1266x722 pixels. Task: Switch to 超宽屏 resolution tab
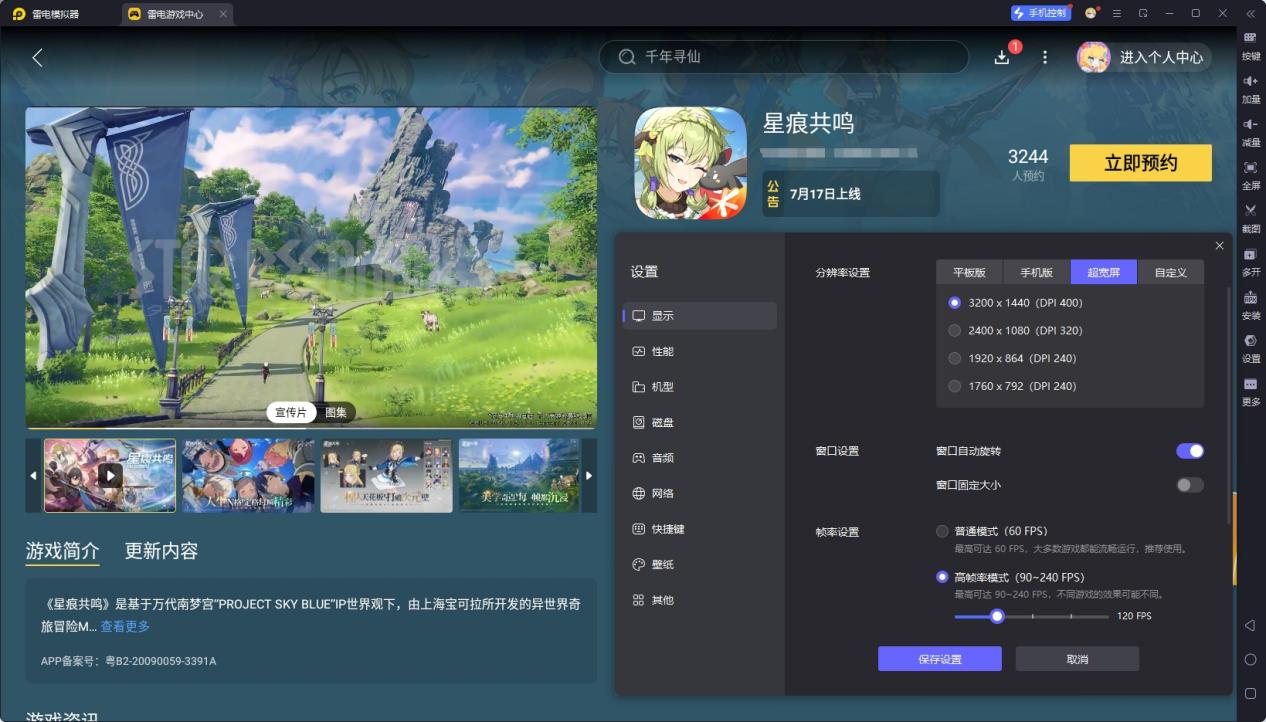(1104, 272)
